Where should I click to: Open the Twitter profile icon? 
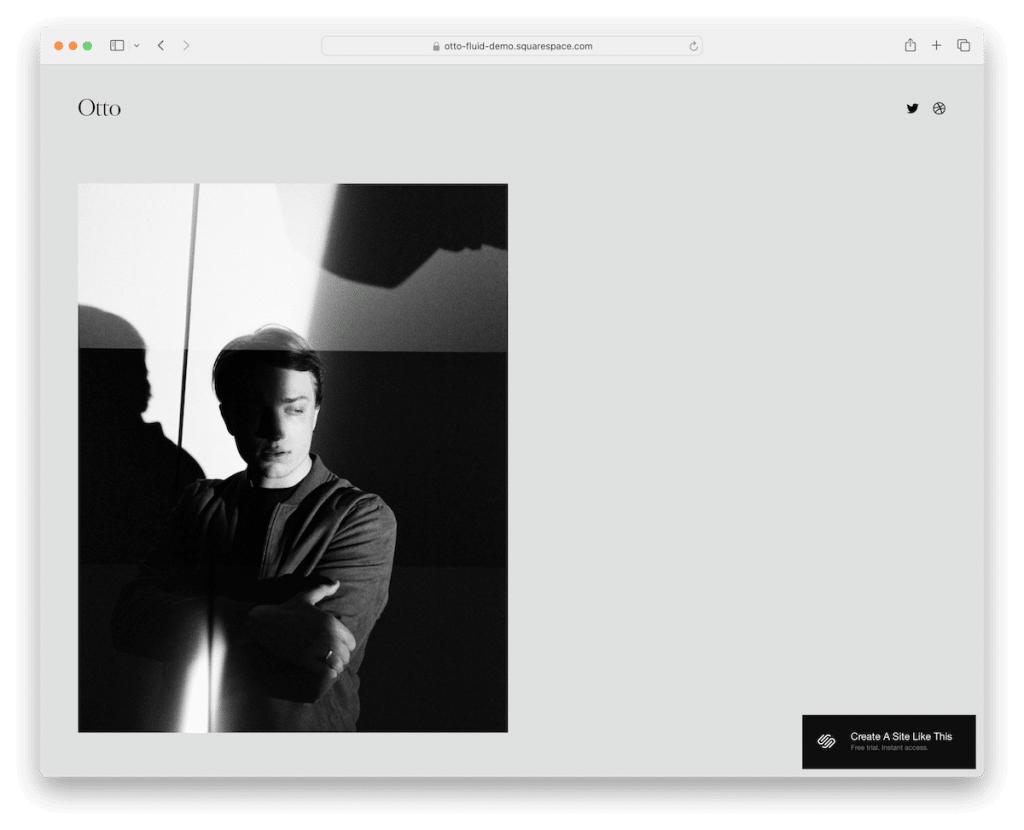912,108
